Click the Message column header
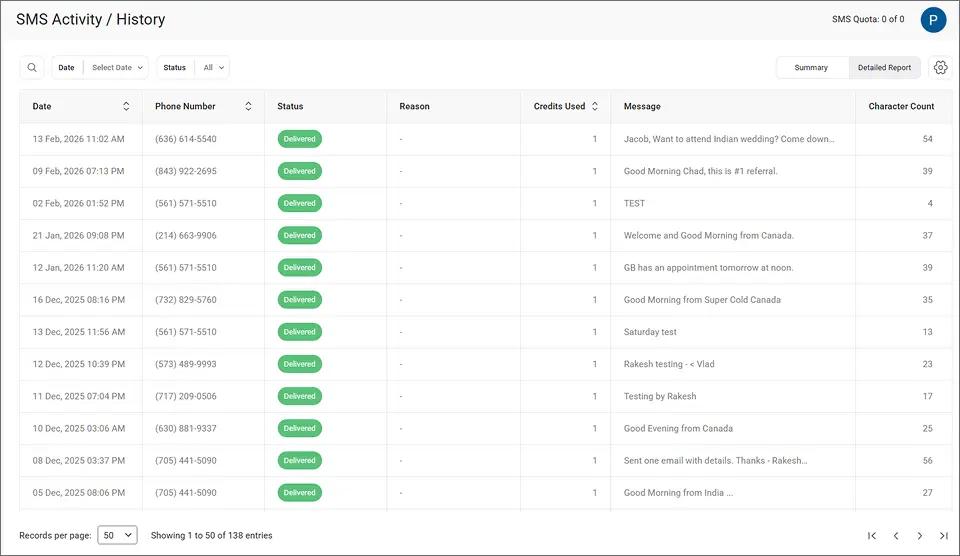Screen dimensions: 960x556 coord(642,106)
